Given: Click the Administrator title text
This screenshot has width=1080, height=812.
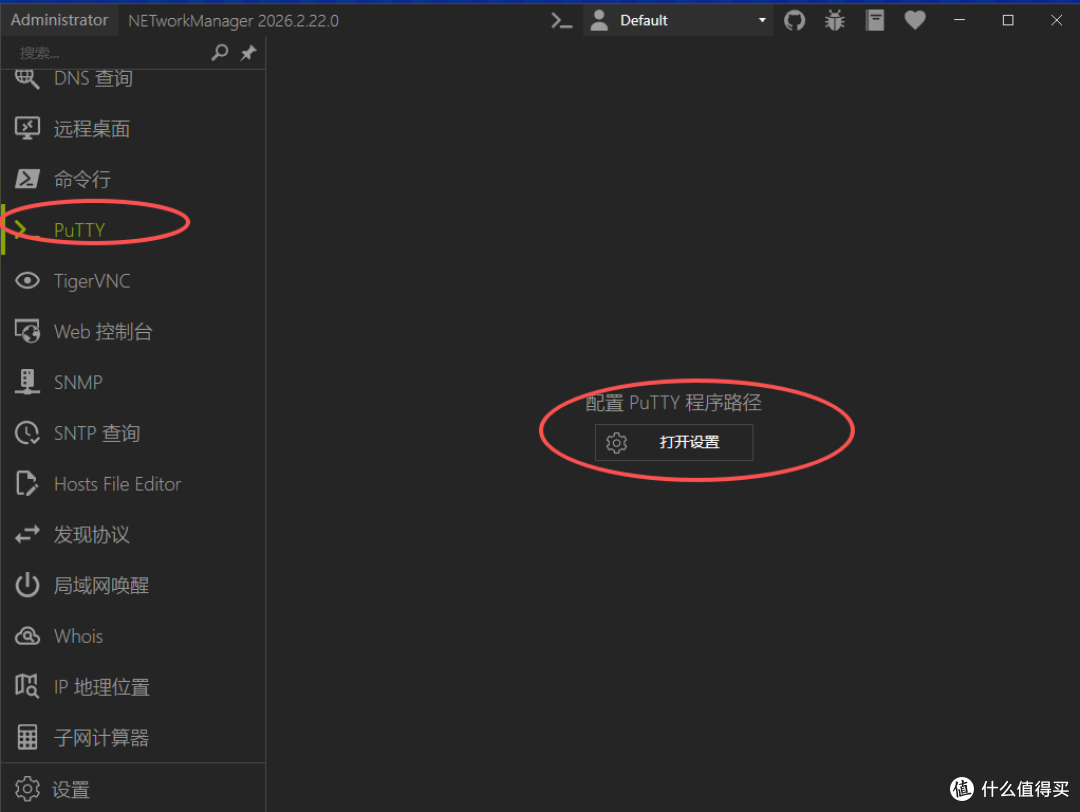Looking at the screenshot, I should point(59,20).
